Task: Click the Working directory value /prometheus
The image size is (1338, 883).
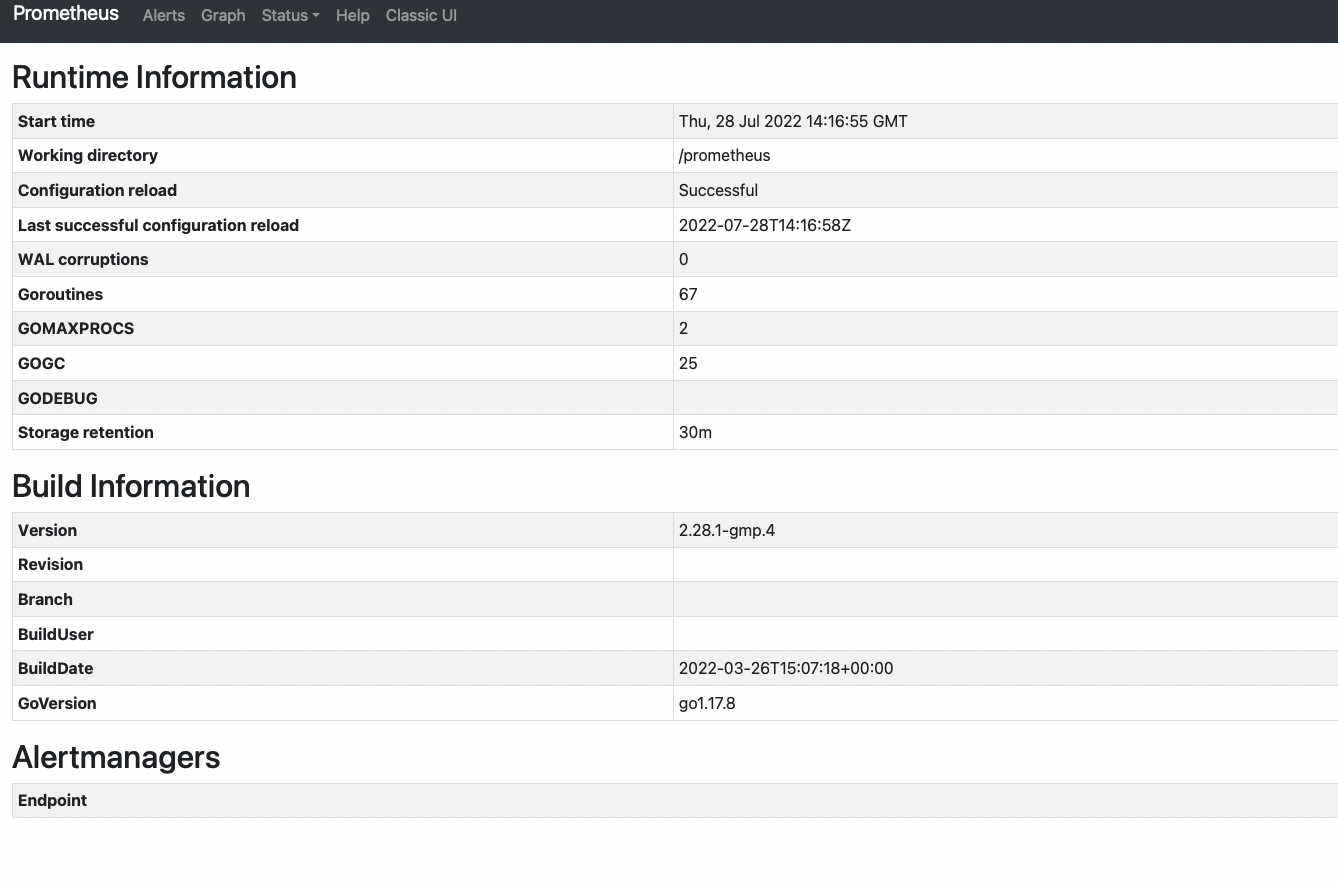Action: (724, 155)
